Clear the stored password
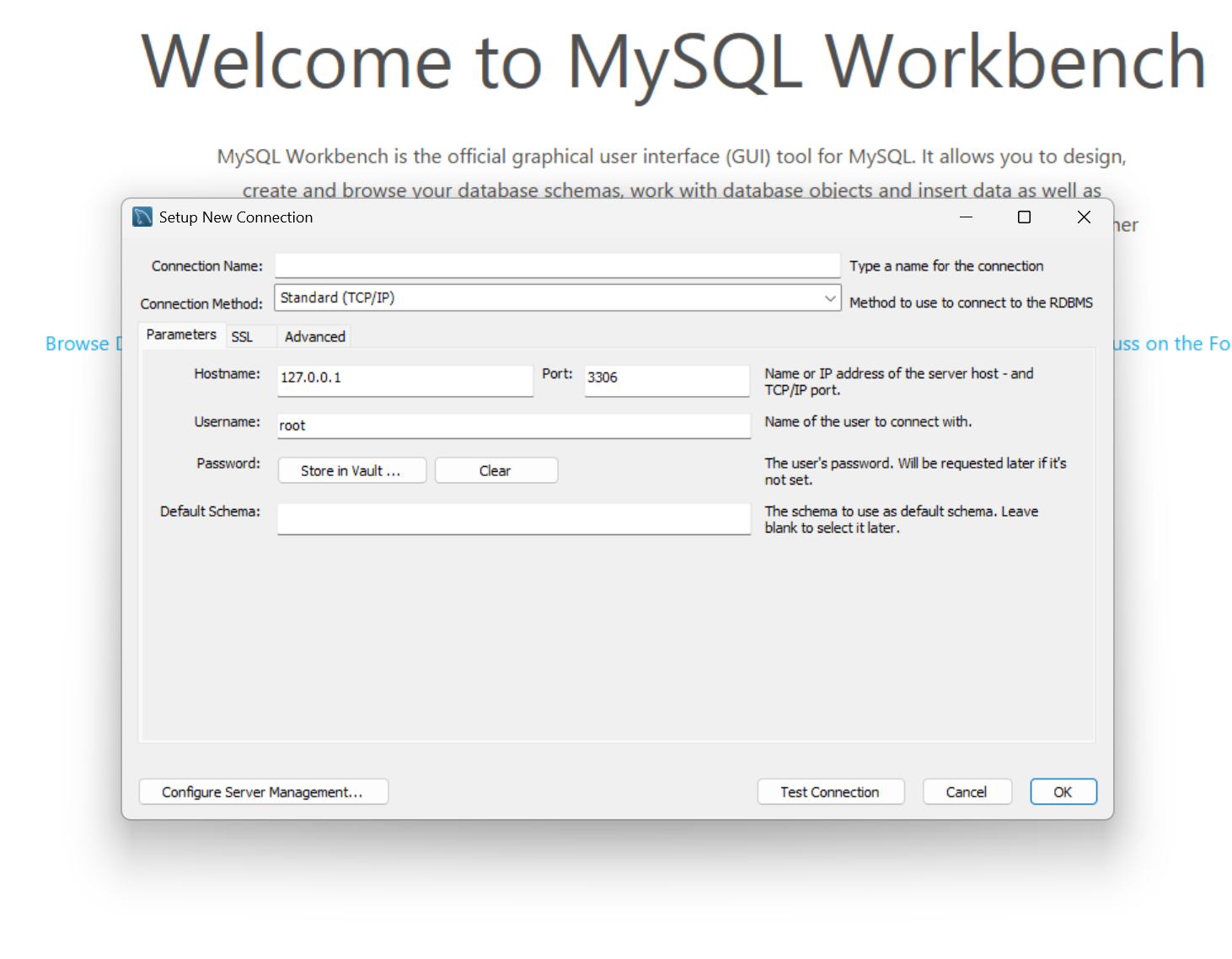 pos(495,469)
